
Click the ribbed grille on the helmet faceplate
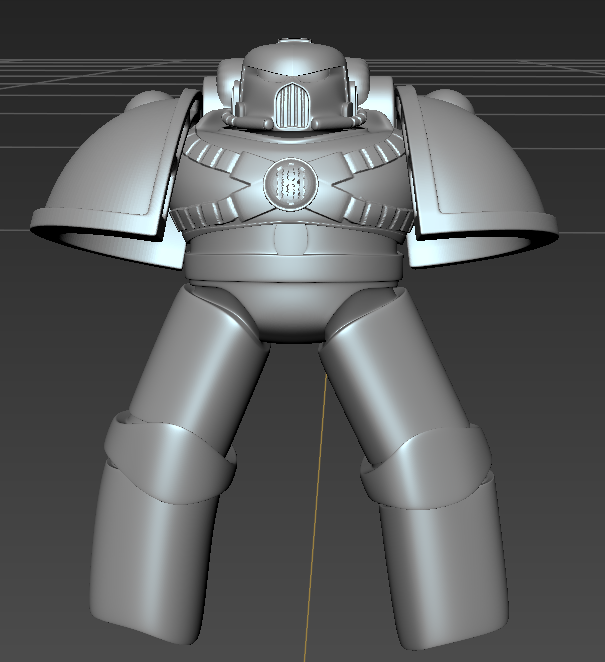click(x=293, y=106)
